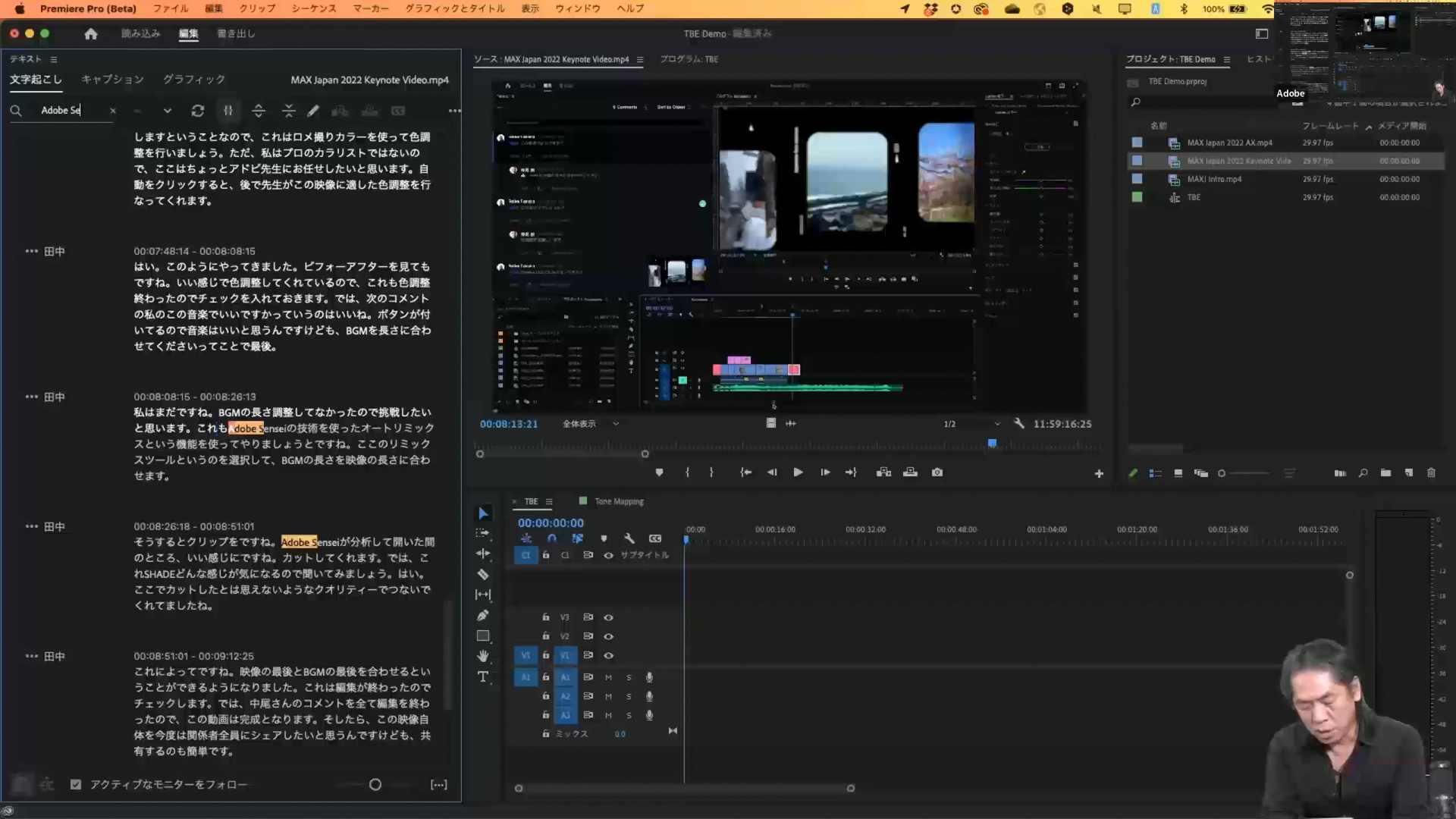The width and height of the screenshot is (1456, 819).
Task: Adjust project panel thumbnail zoom slider
Action: click(1244, 473)
